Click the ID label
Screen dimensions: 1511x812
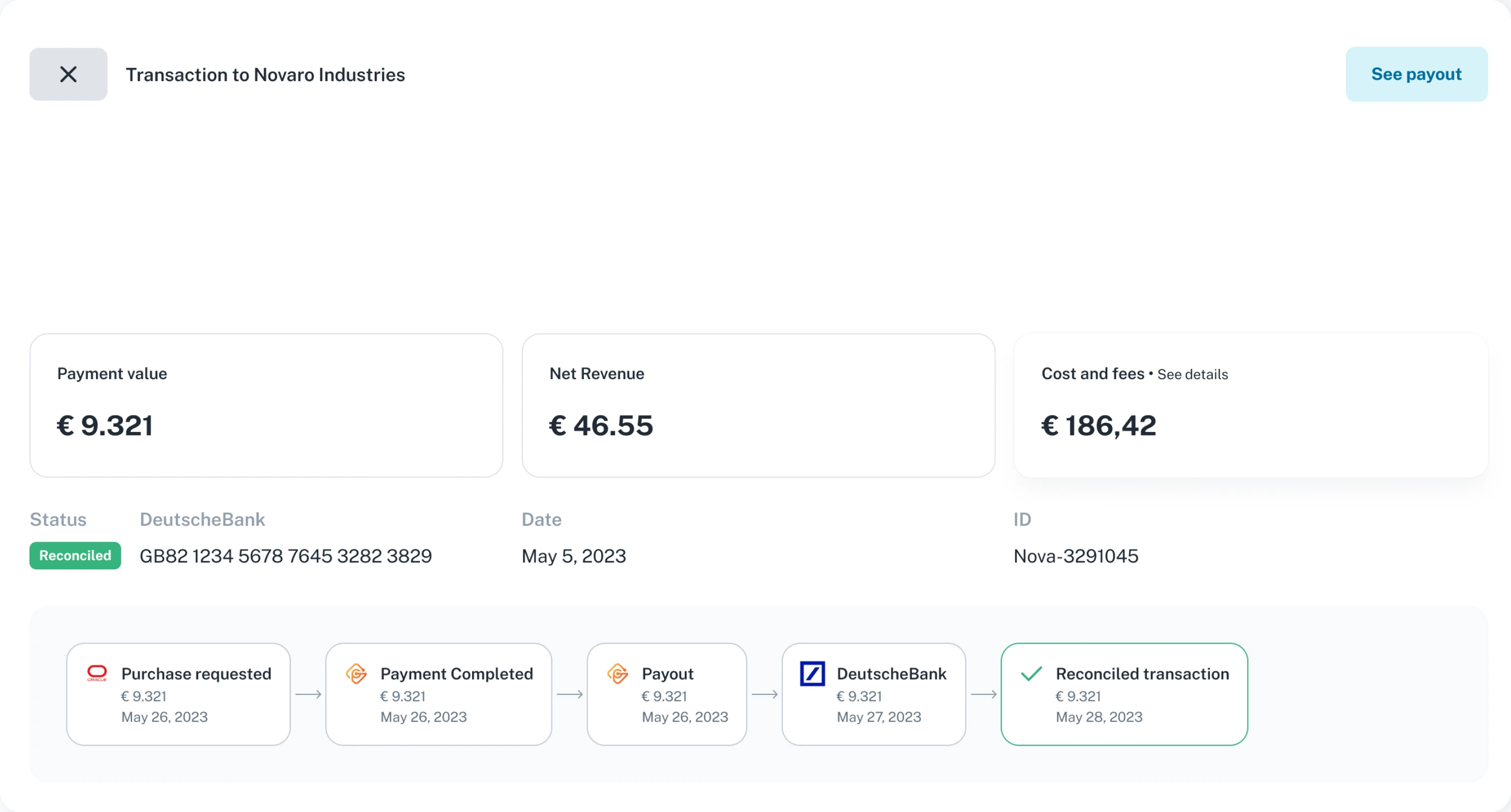(1023, 520)
